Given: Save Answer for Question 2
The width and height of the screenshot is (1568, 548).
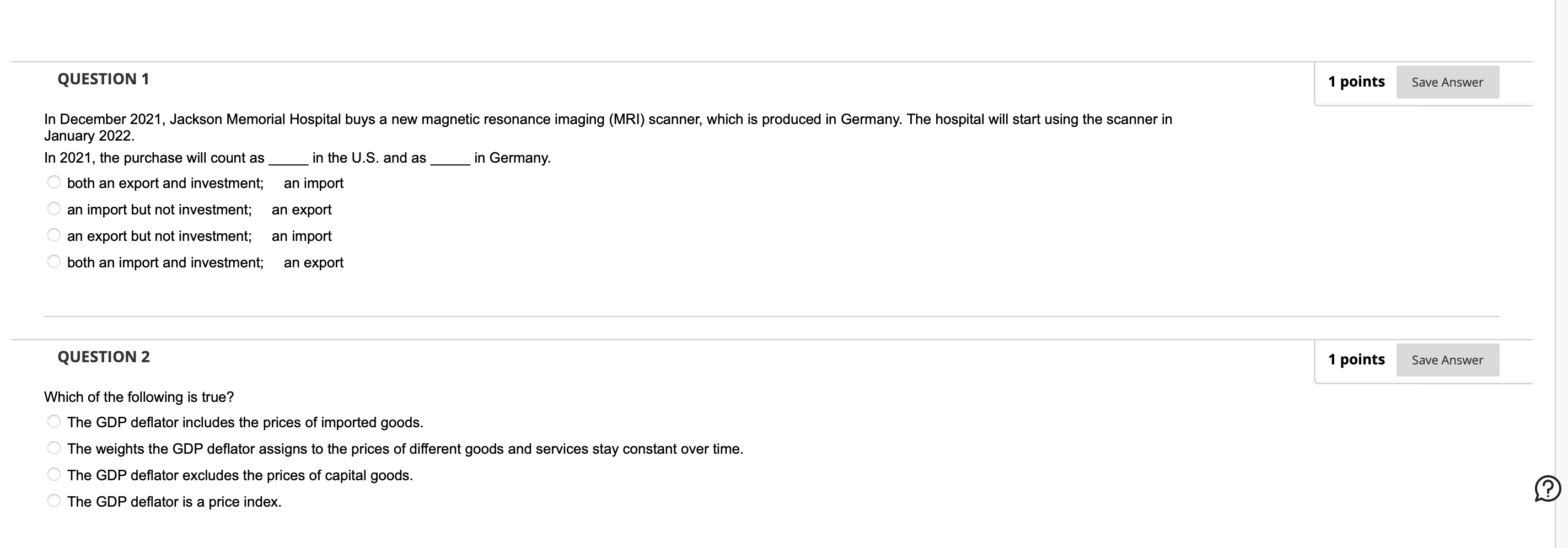Looking at the screenshot, I should [1447, 360].
